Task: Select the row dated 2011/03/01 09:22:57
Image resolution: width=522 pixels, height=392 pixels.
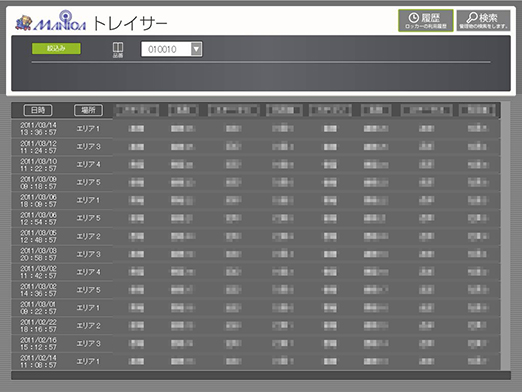Action: [256, 308]
